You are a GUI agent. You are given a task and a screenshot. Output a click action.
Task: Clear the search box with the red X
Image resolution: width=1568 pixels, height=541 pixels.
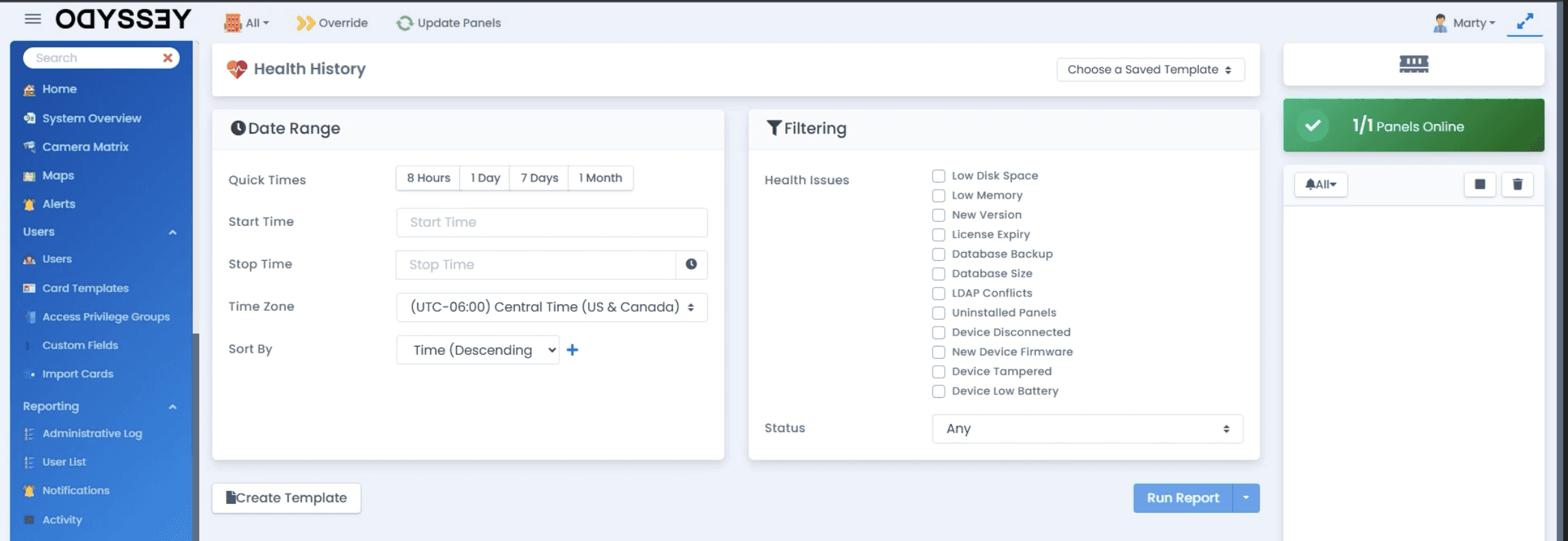coord(168,58)
